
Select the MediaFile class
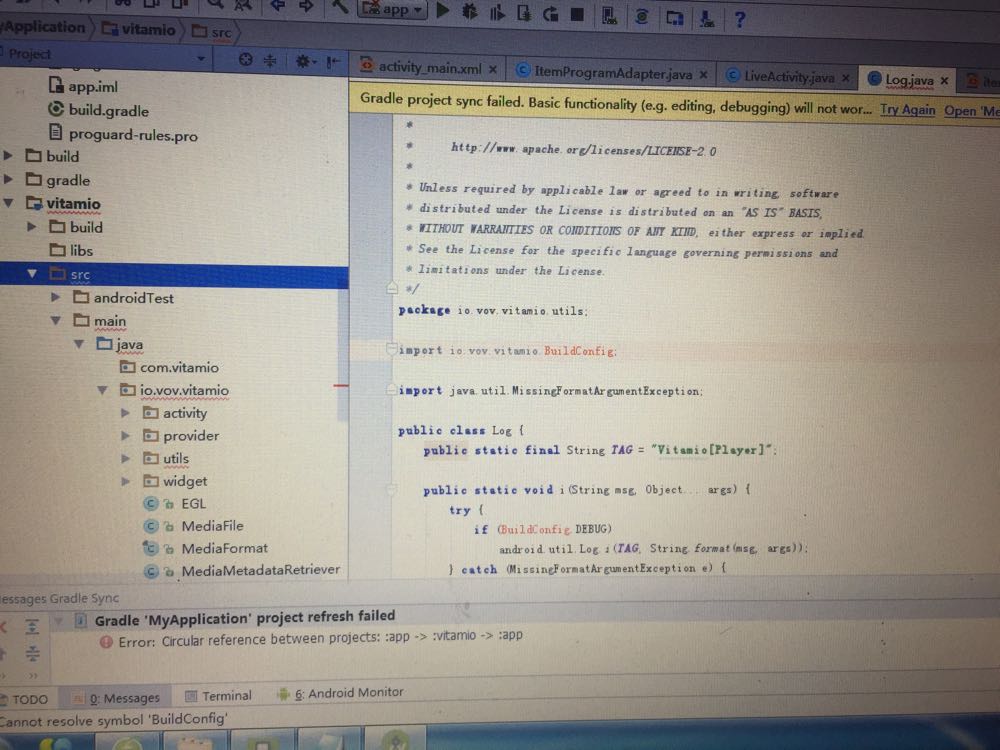click(x=194, y=526)
